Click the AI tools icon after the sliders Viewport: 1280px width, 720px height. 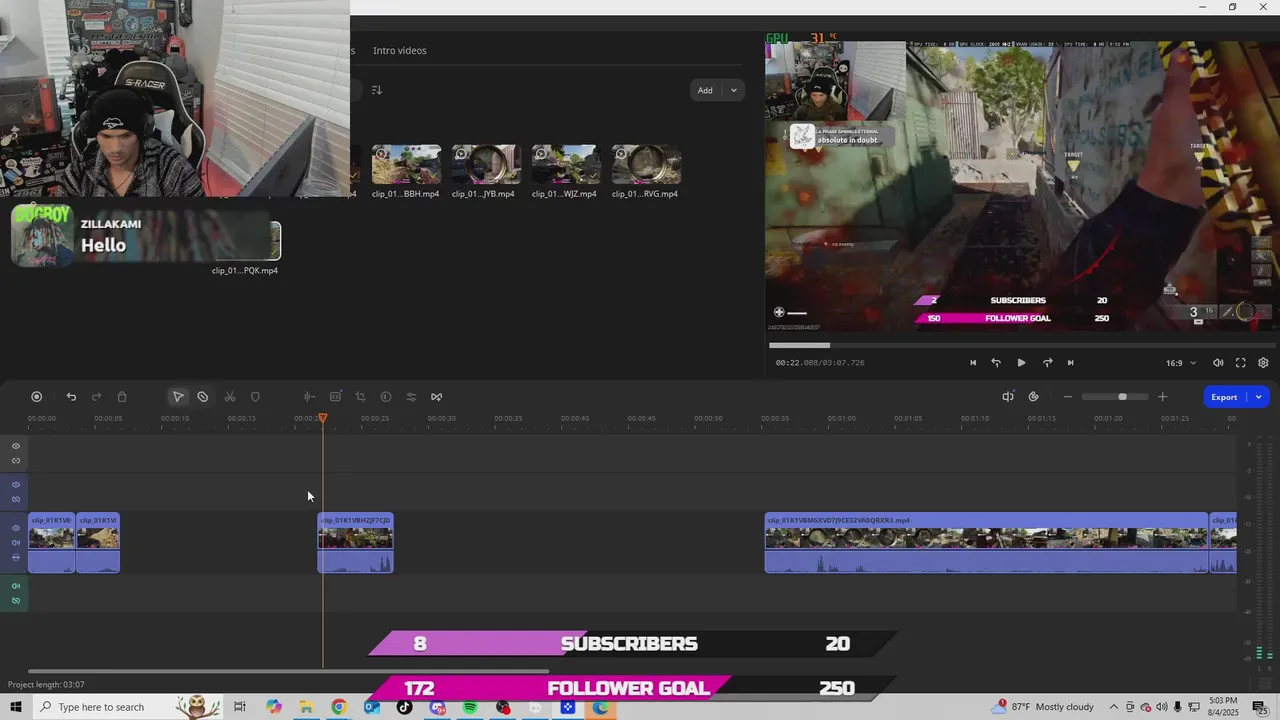point(437,397)
